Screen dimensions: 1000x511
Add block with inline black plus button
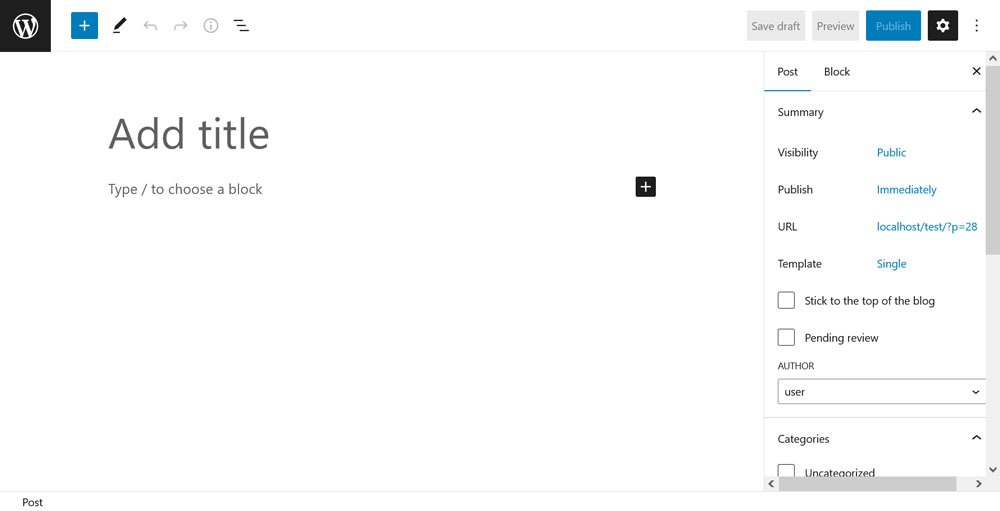(645, 187)
